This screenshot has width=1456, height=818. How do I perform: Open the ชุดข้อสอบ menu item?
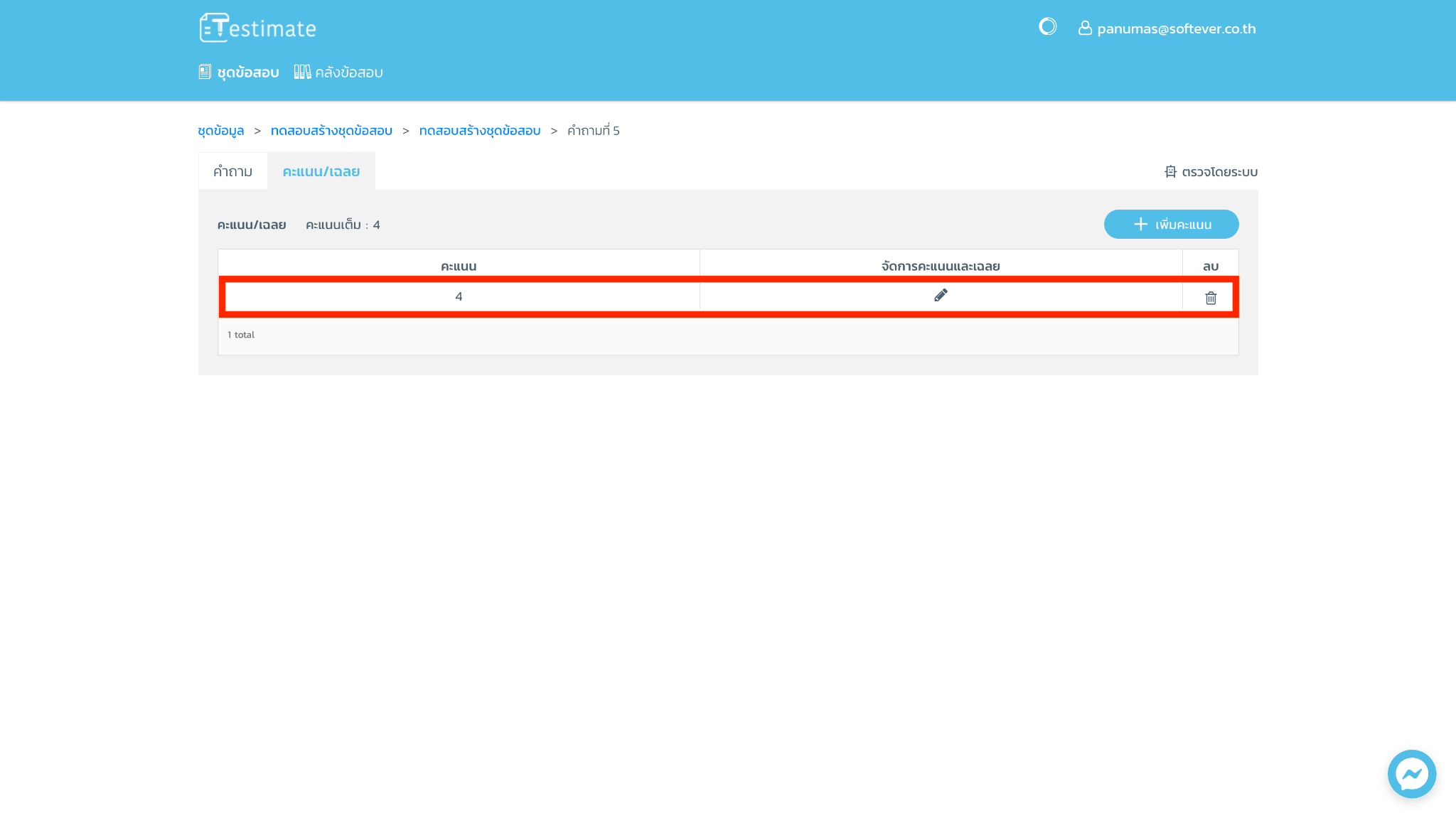tap(247, 72)
